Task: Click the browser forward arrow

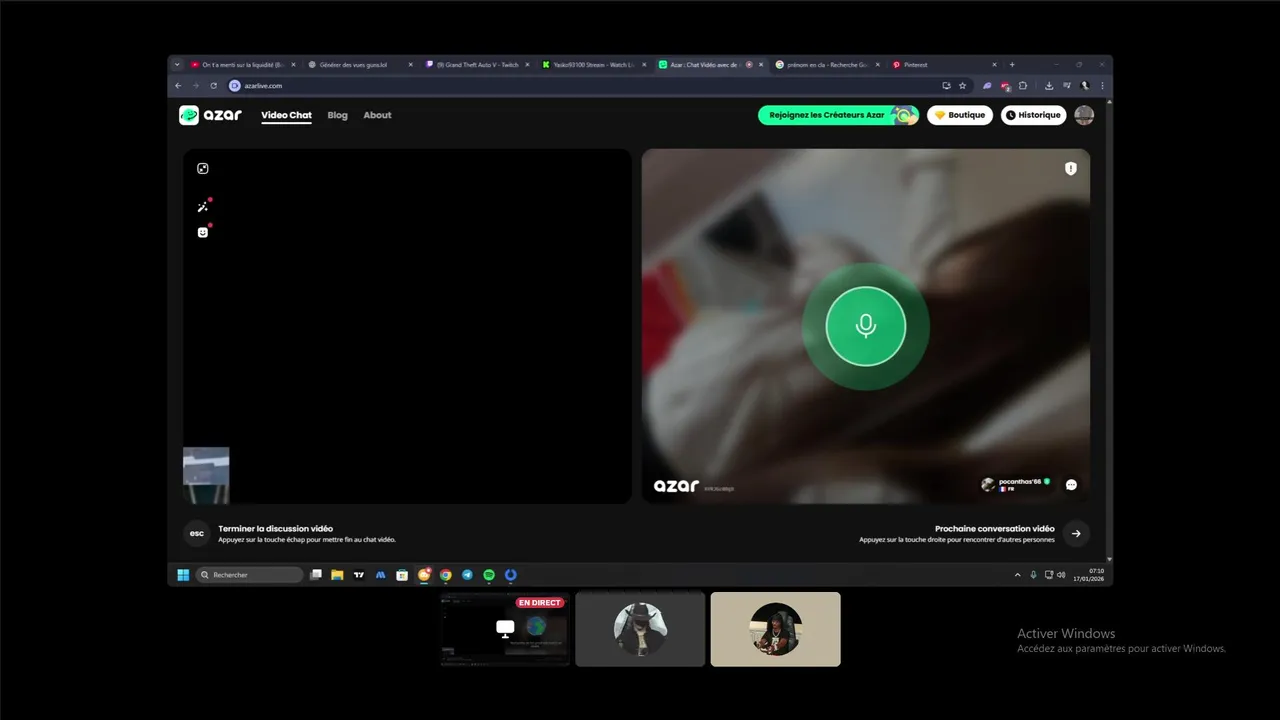Action: click(196, 86)
